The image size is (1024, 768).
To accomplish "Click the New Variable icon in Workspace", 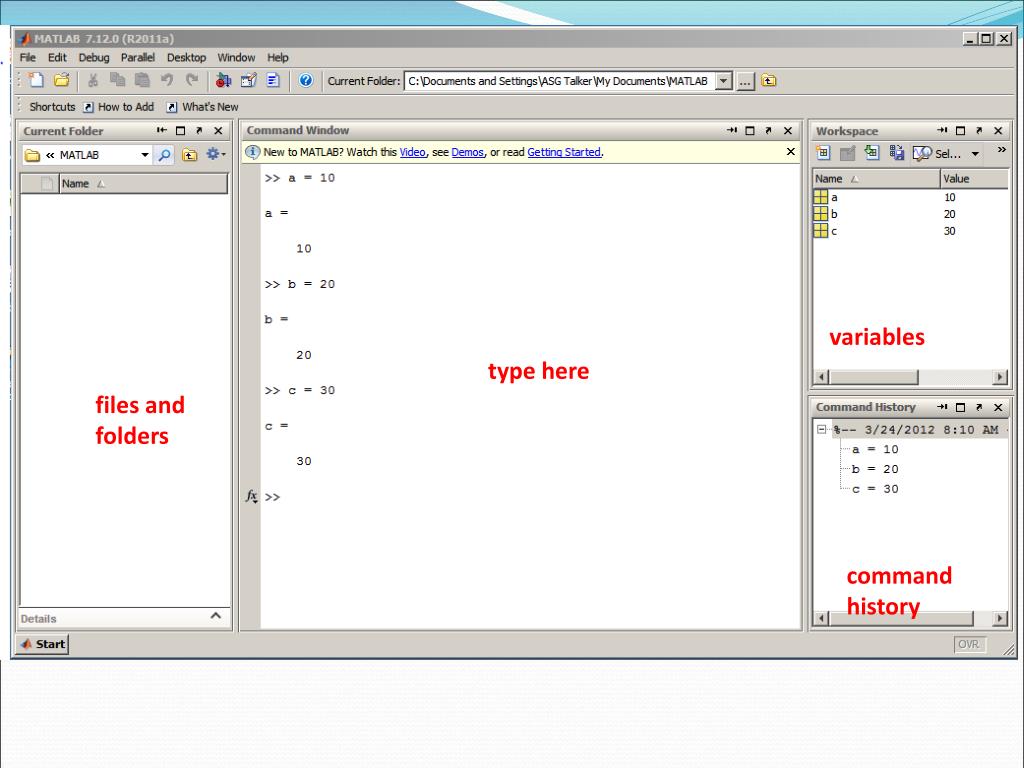I will 823,153.
